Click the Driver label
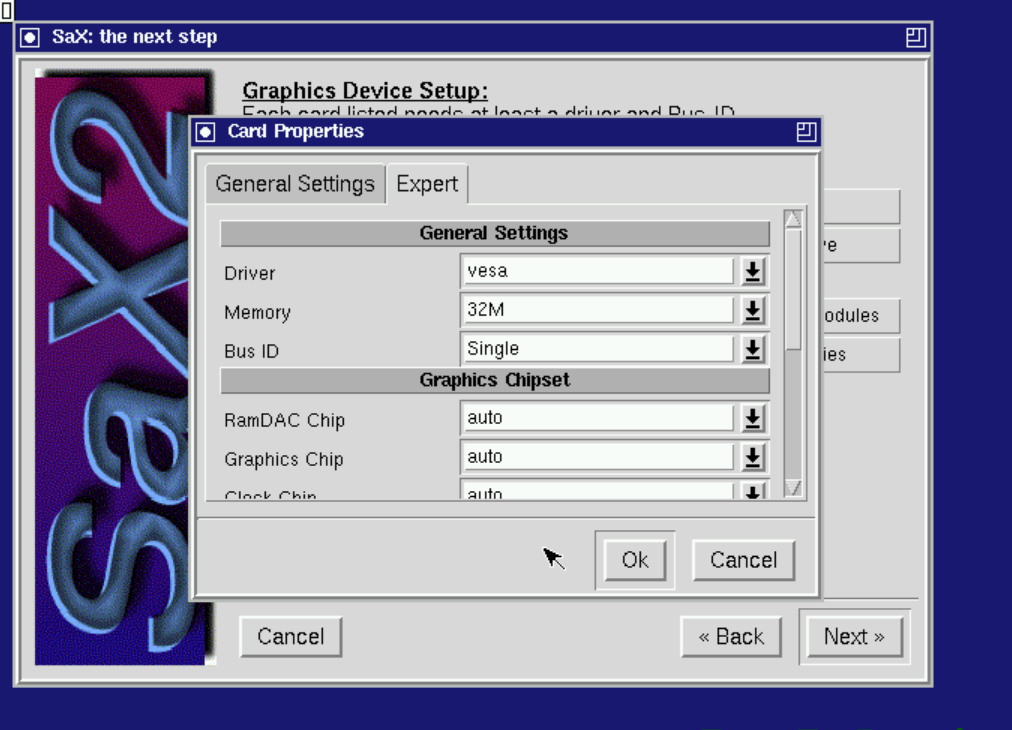1012x730 pixels. 250,274
